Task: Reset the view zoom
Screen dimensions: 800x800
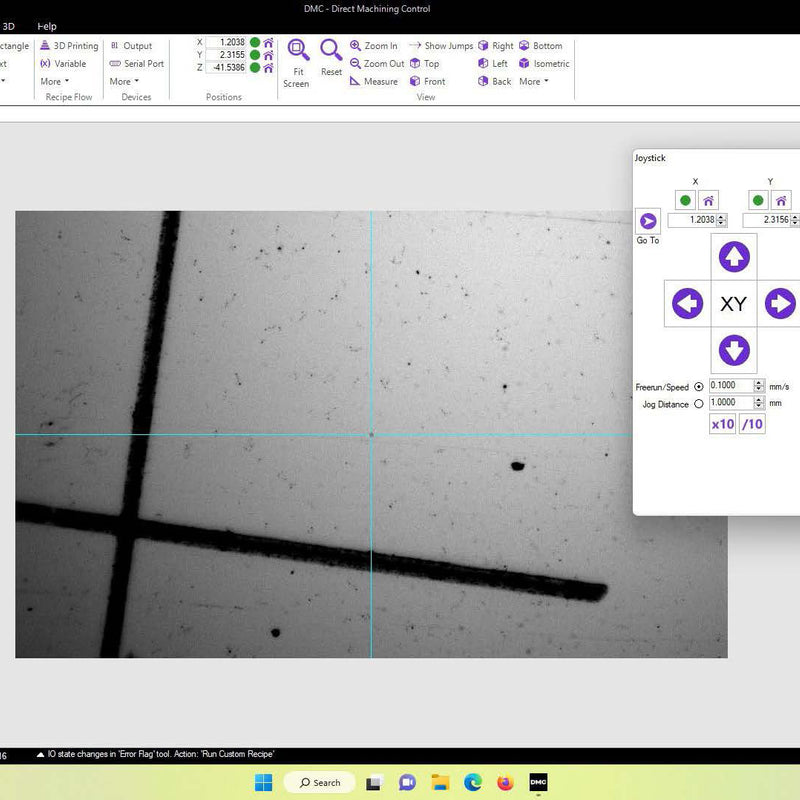Action: [331, 57]
